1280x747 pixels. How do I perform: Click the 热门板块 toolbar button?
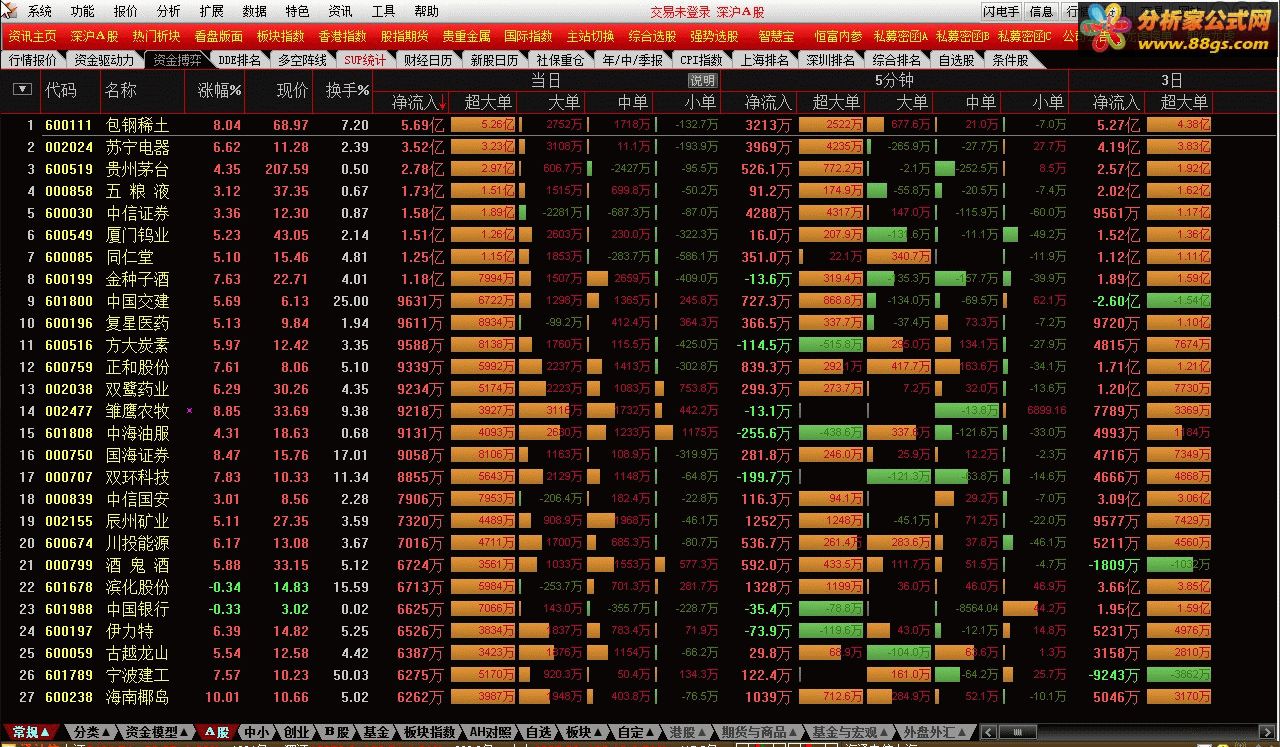(x=156, y=36)
